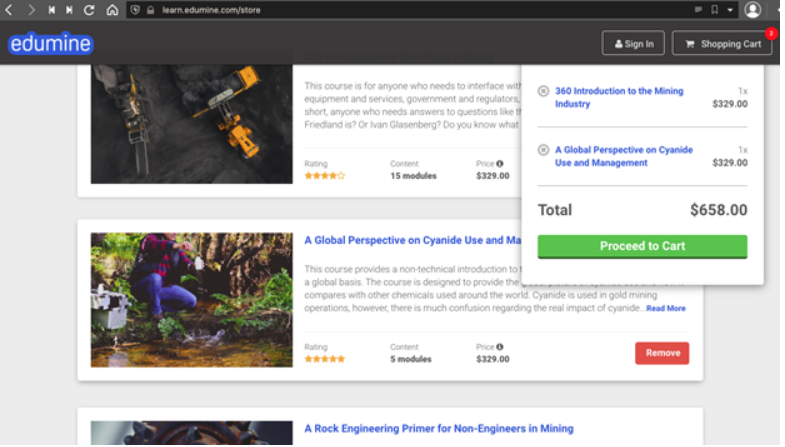This screenshot has width=785, height=447.
Task: Click the price info icon of the 5 modules course
Action: (500, 347)
